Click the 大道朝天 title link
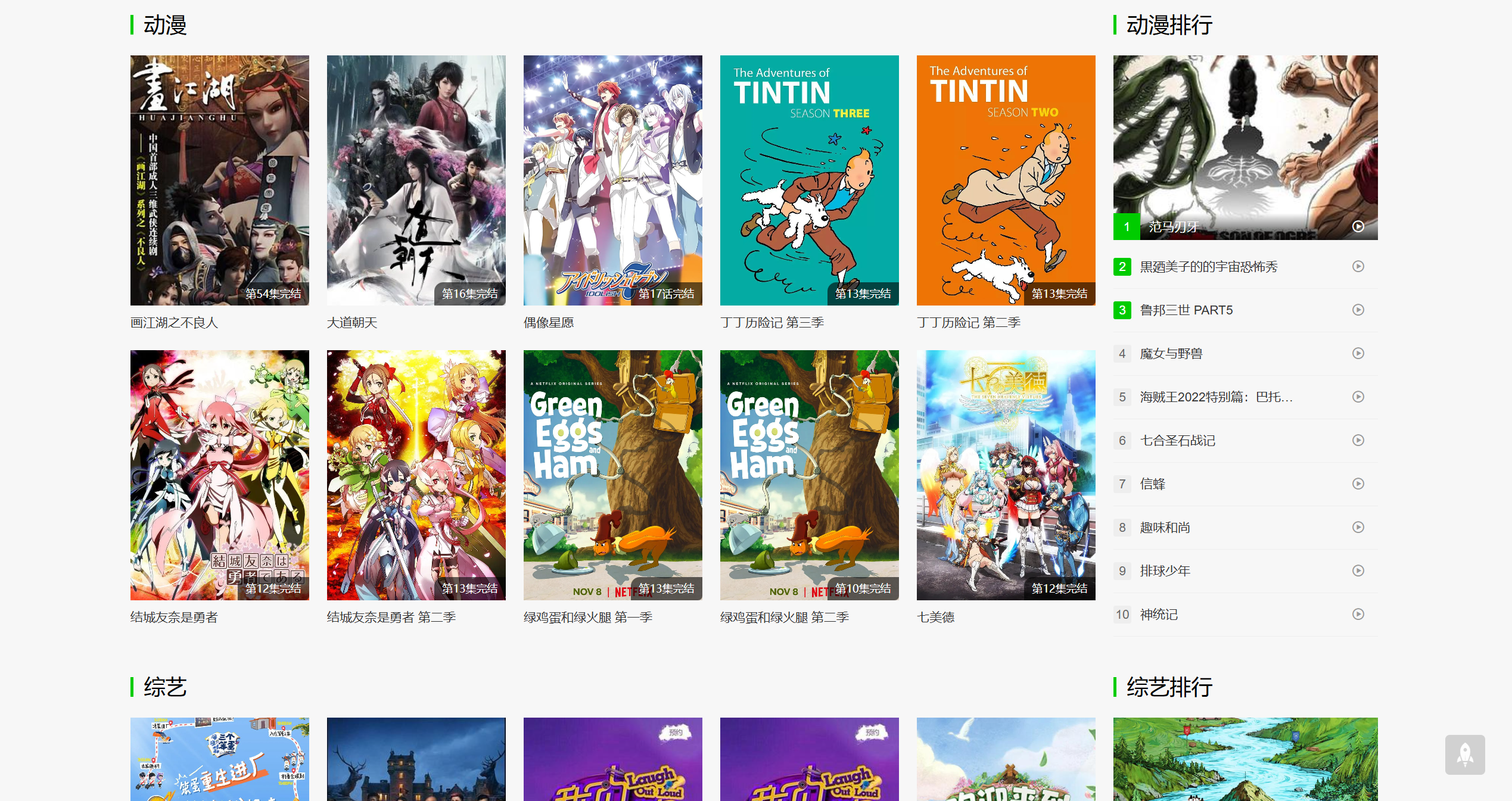This screenshot has height=801, width=1512. click(x=352, y=323)
